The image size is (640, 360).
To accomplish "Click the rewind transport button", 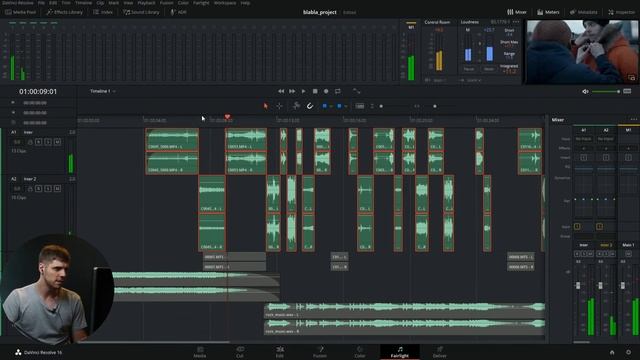I will (x=281, y=91).
